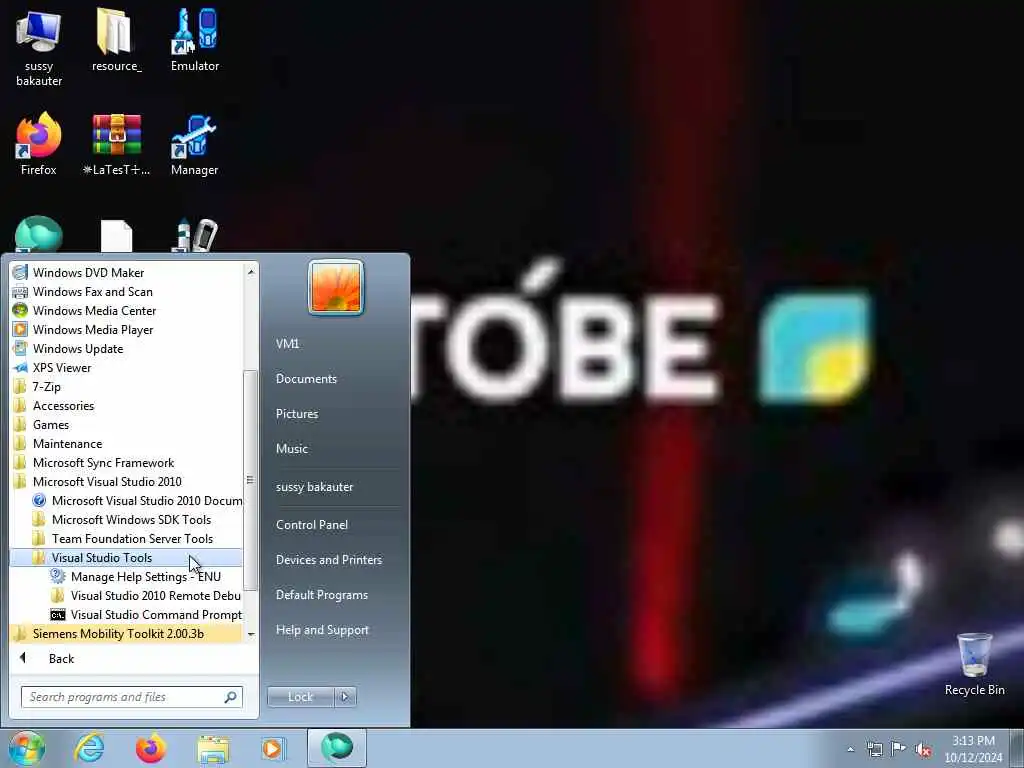1024x768 pixels.
Task: Launch Windows Media Center
Action: [127, 310]
